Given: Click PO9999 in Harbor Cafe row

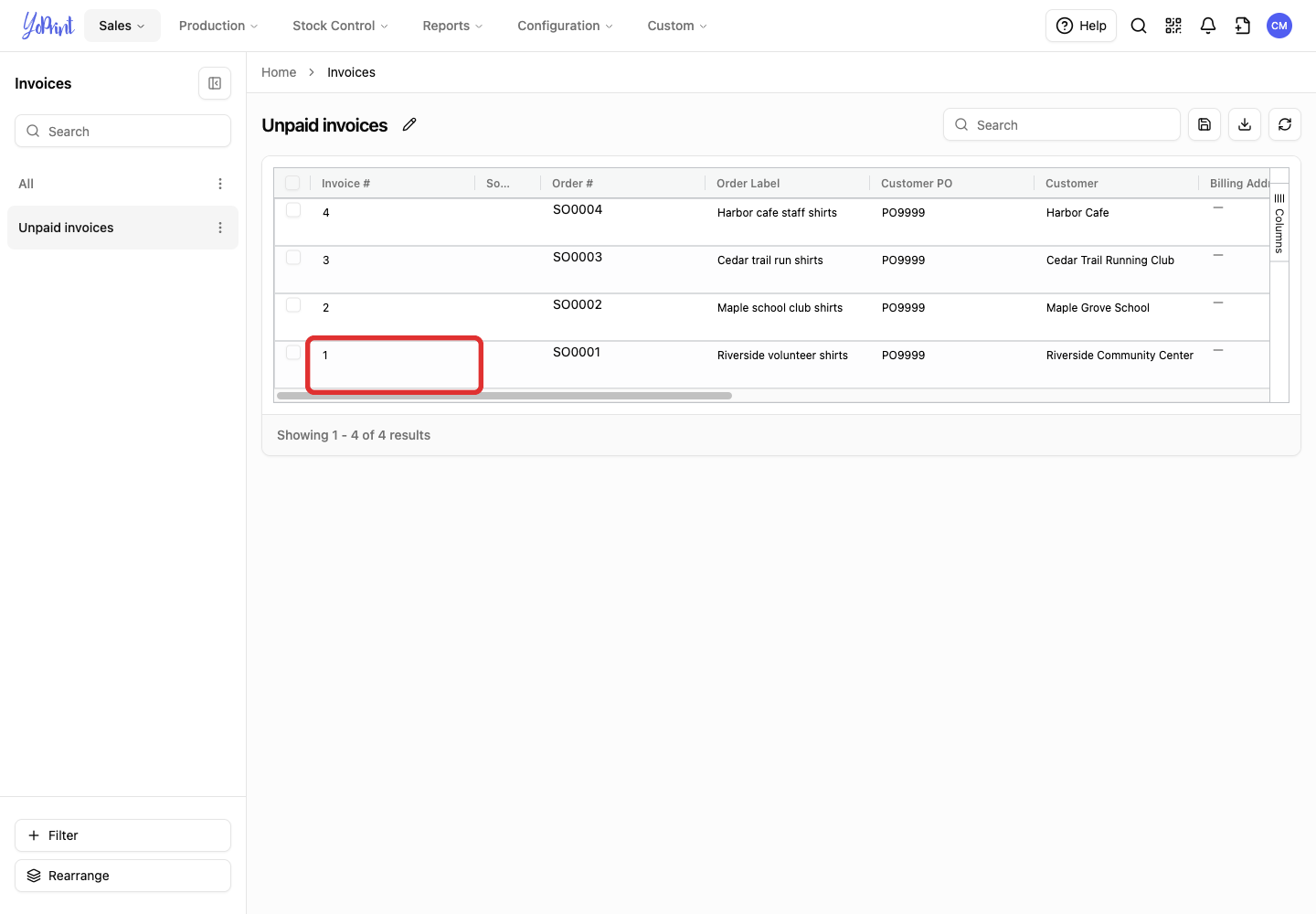Looking at the screenshot, I should pyautogui.click(x=903, y=213).
